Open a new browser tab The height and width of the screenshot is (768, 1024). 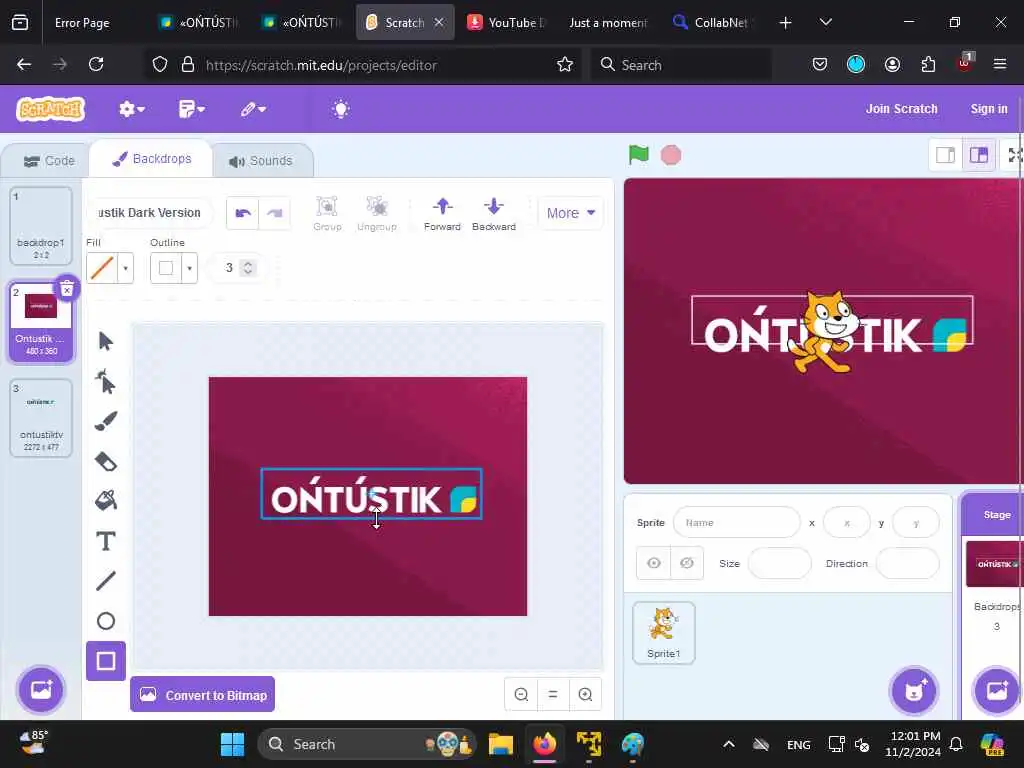click(x=786, y=23)
